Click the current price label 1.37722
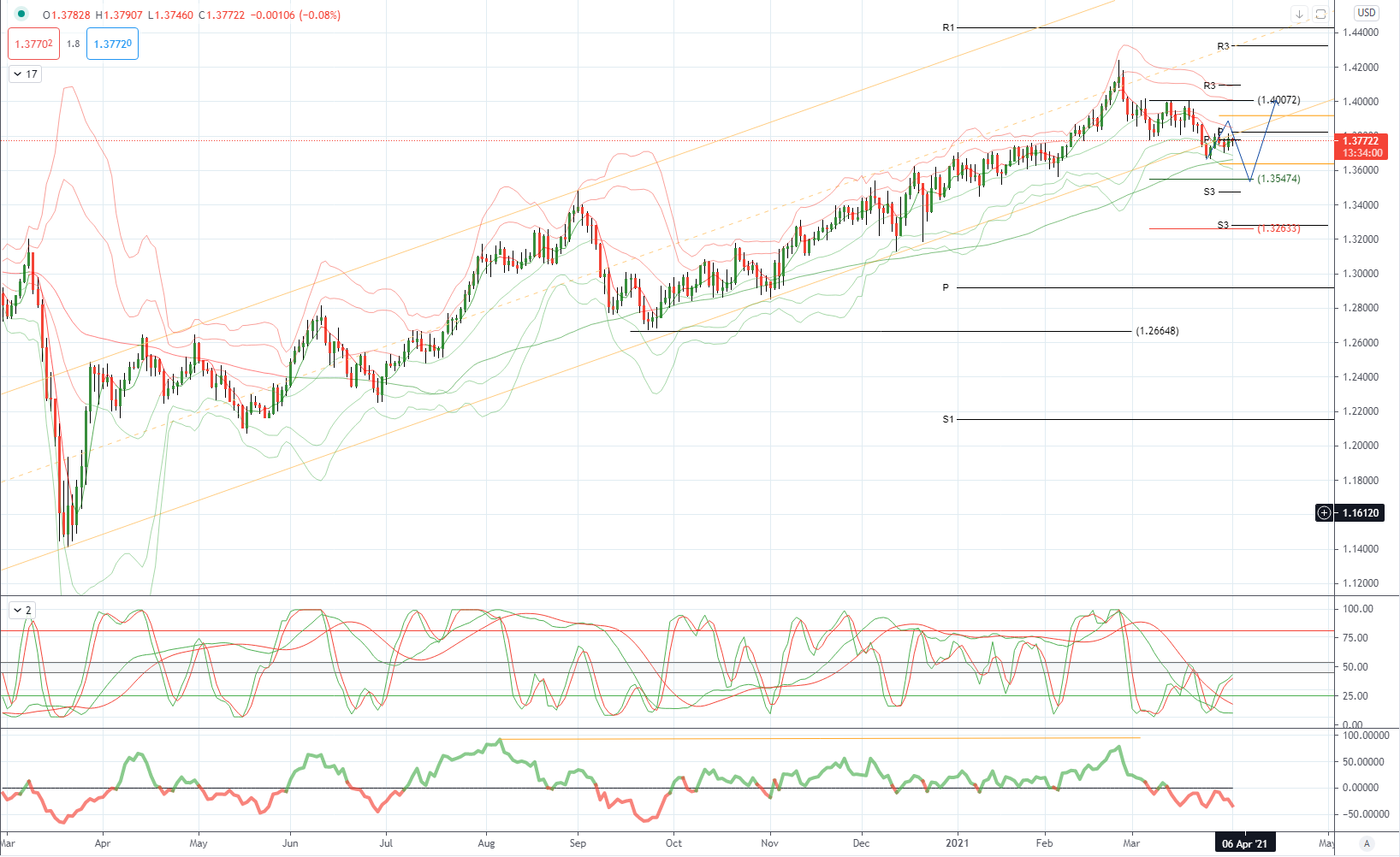The image size is (1400, 857). tap(1361, 141)
